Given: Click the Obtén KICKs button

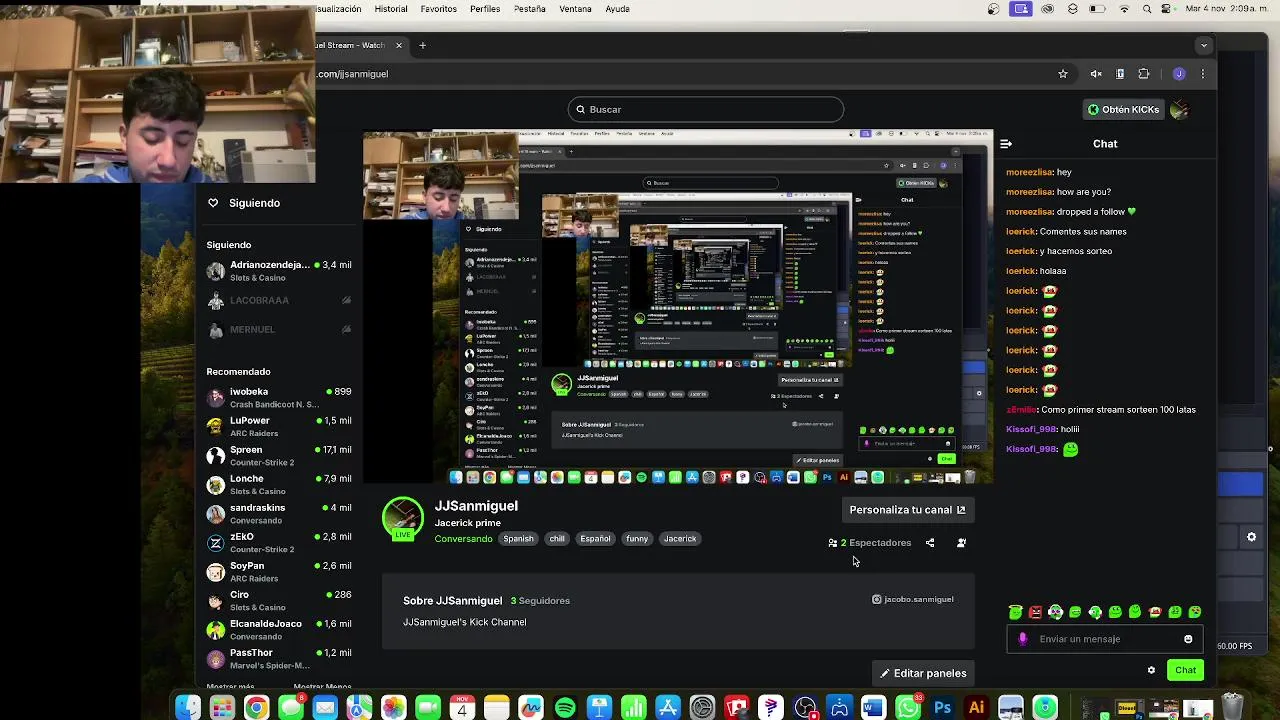Looking at the screenshot, I should (x=1124, y=110).
